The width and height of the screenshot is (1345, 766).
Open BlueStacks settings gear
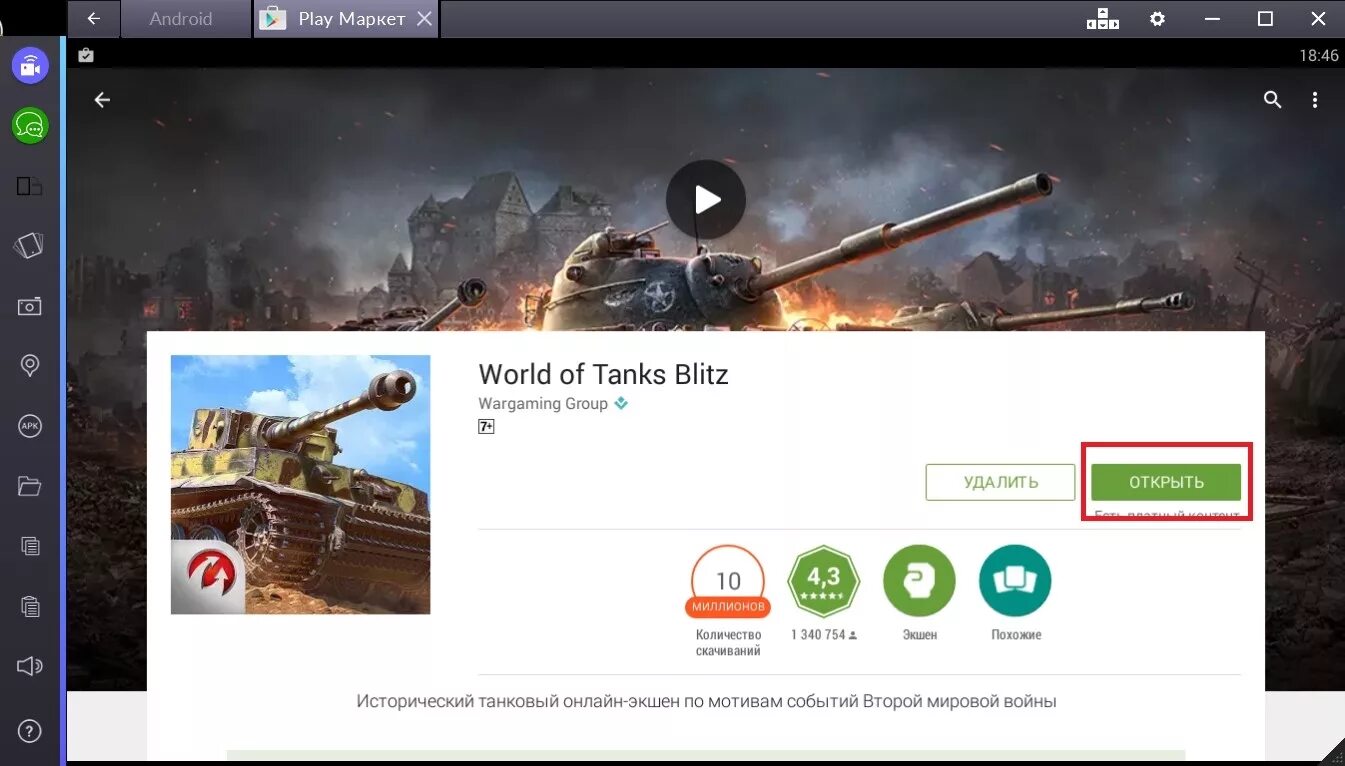point(1157,18)
